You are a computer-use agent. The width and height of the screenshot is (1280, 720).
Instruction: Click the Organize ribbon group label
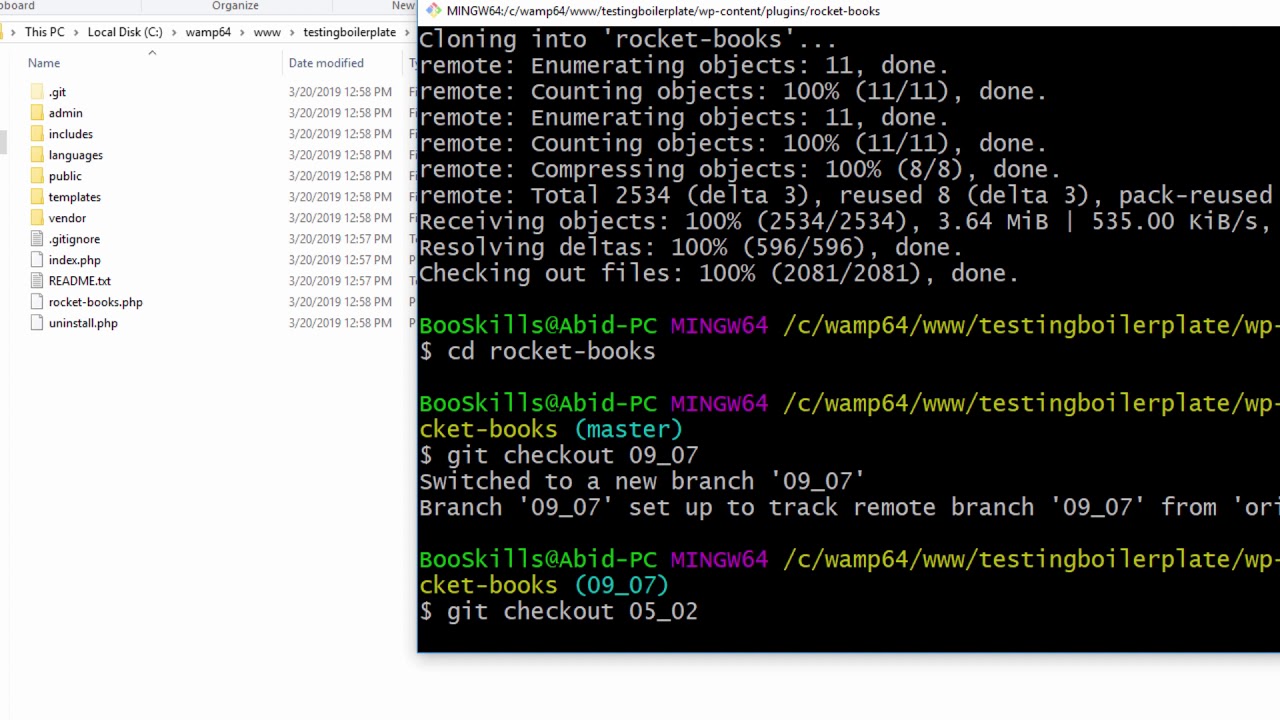point(235,6)
